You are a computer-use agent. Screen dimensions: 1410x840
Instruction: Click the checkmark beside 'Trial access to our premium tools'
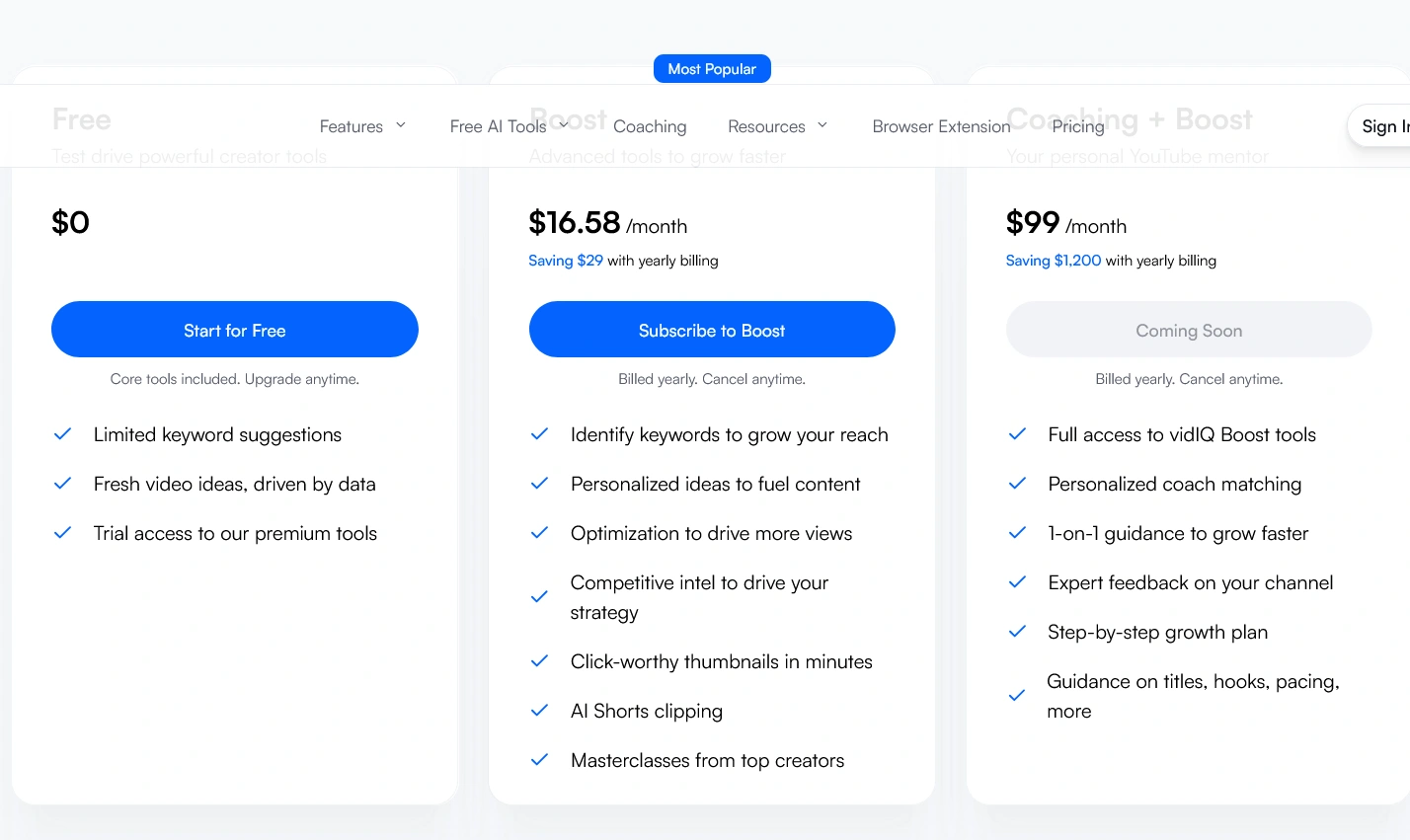(62, 533)
